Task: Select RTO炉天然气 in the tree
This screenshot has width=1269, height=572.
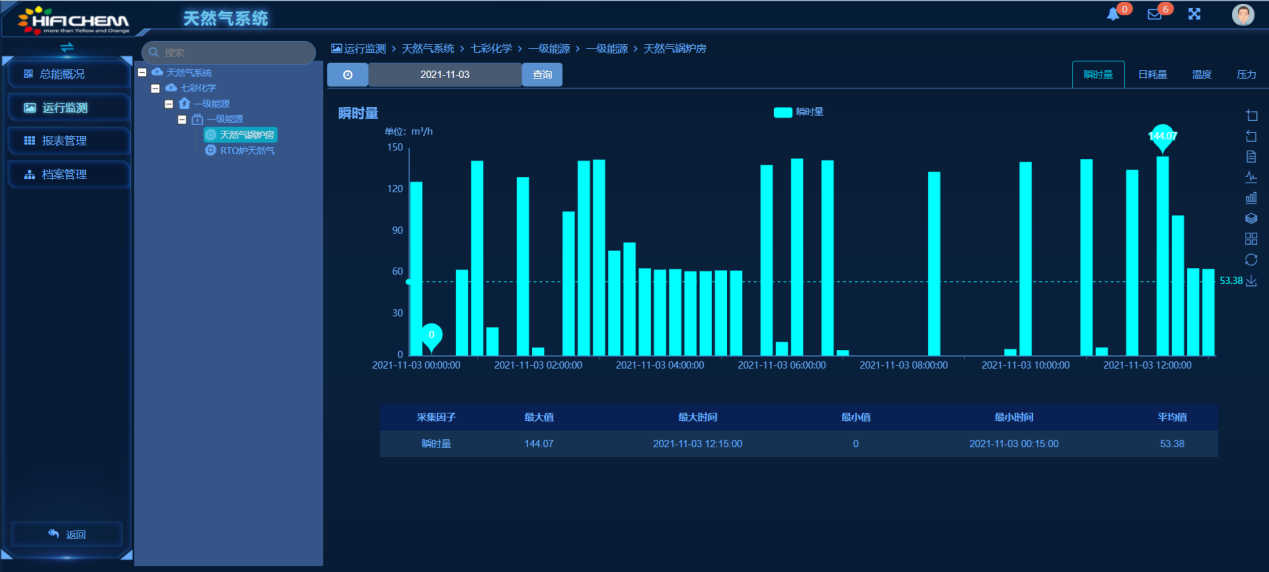Action: tap(246, 151)
